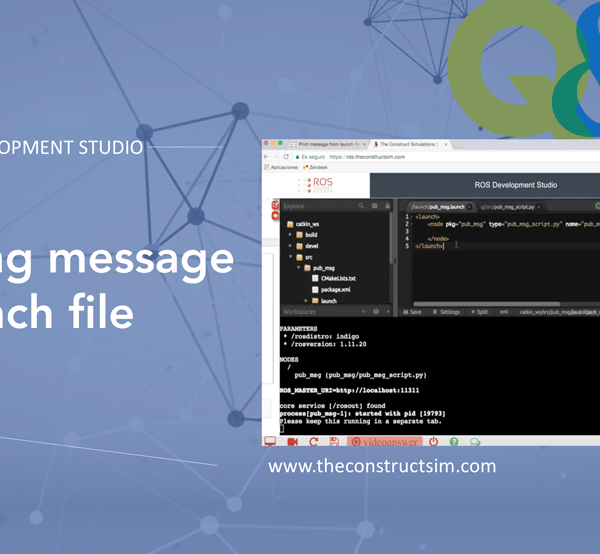Image resolution: width=600 pixels, height=554 pixels.
Task: Click the www.theconstructsim.com caption
Action: coord(382,467)
